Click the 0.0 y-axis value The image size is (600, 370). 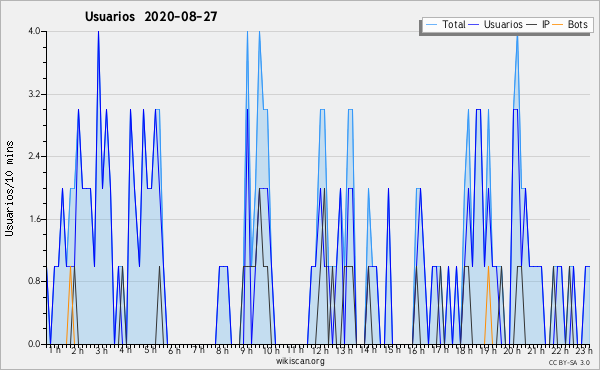click(34, 344)
